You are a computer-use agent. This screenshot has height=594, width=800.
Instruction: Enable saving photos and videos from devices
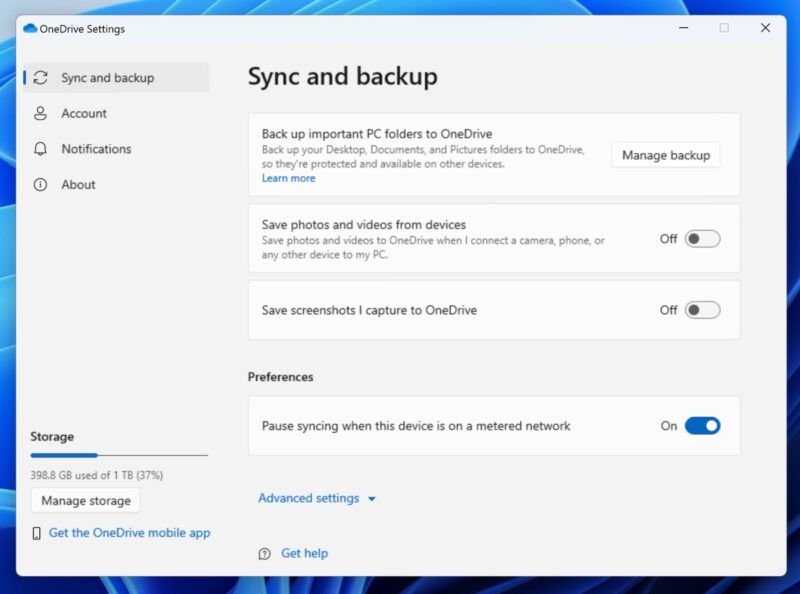tap(701, 238)
